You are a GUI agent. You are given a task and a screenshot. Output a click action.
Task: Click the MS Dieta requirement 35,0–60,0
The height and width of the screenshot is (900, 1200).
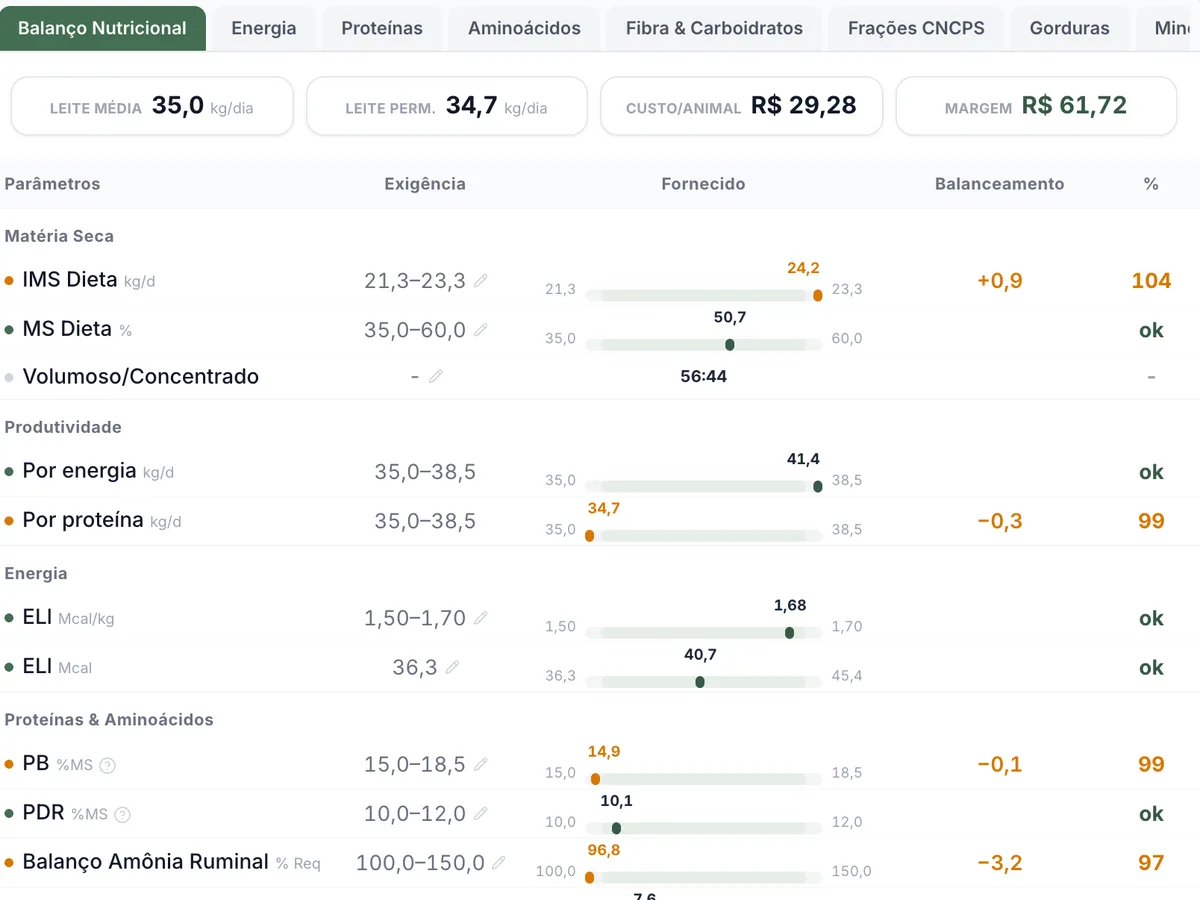coord(415,329)
